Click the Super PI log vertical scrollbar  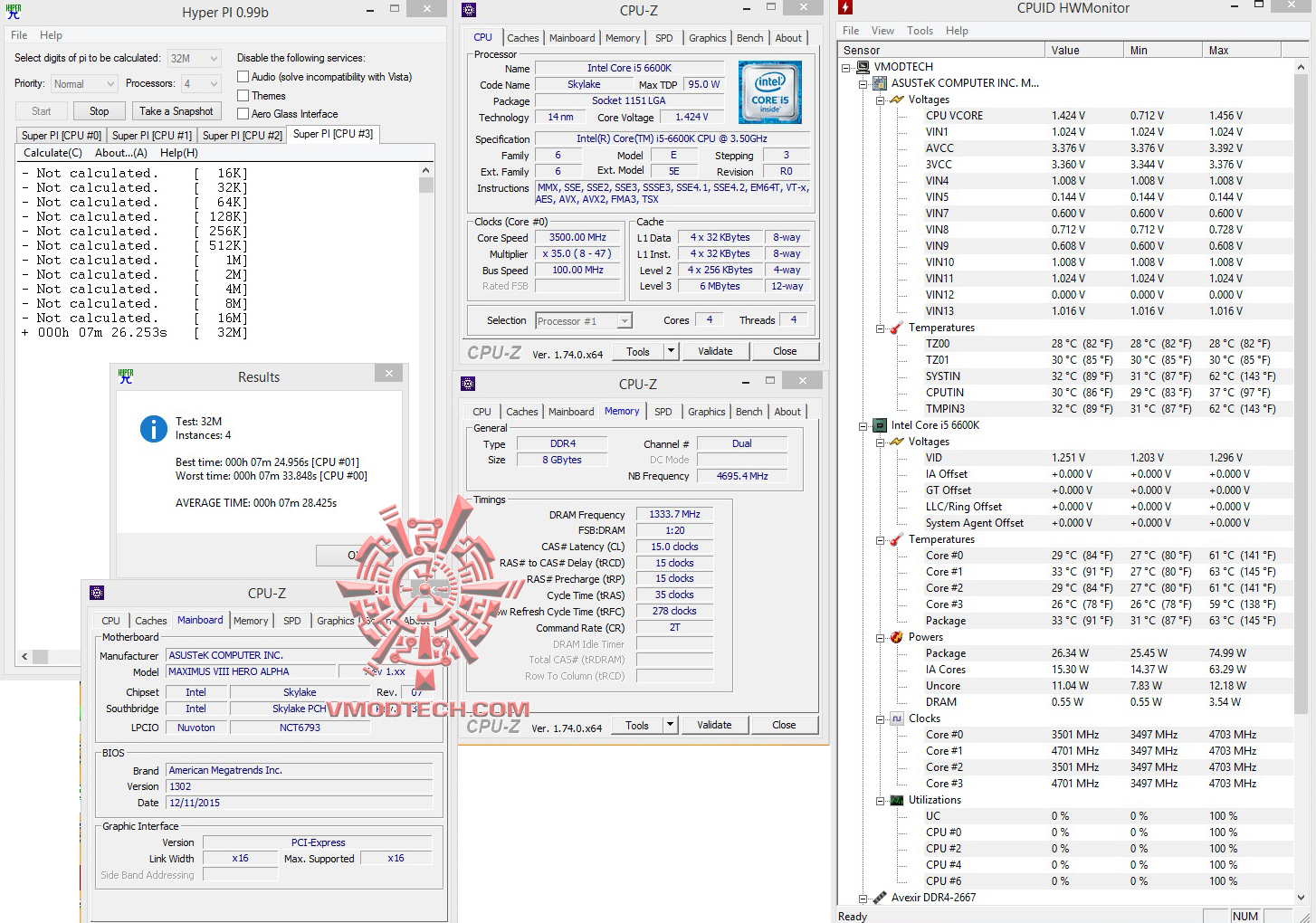(x=426, y=407)
